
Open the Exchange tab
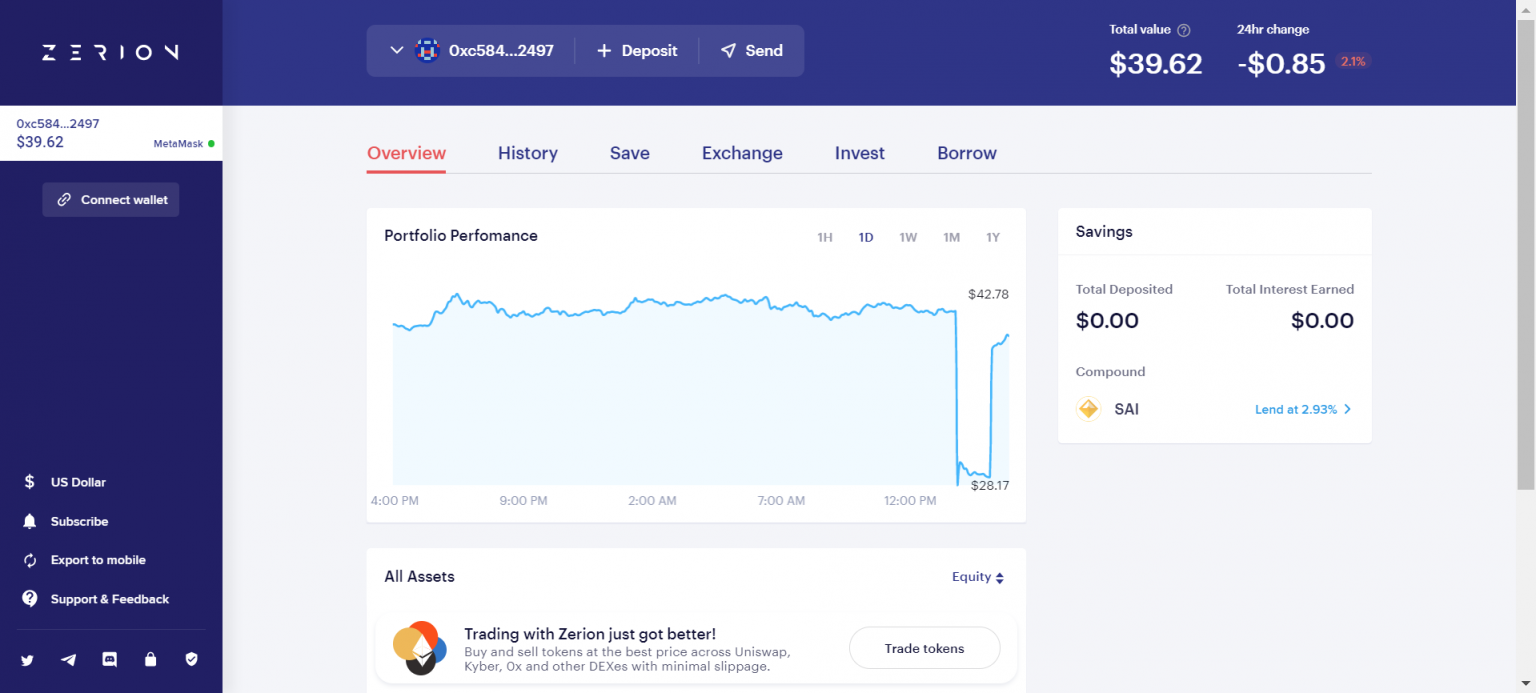(742, 153)
